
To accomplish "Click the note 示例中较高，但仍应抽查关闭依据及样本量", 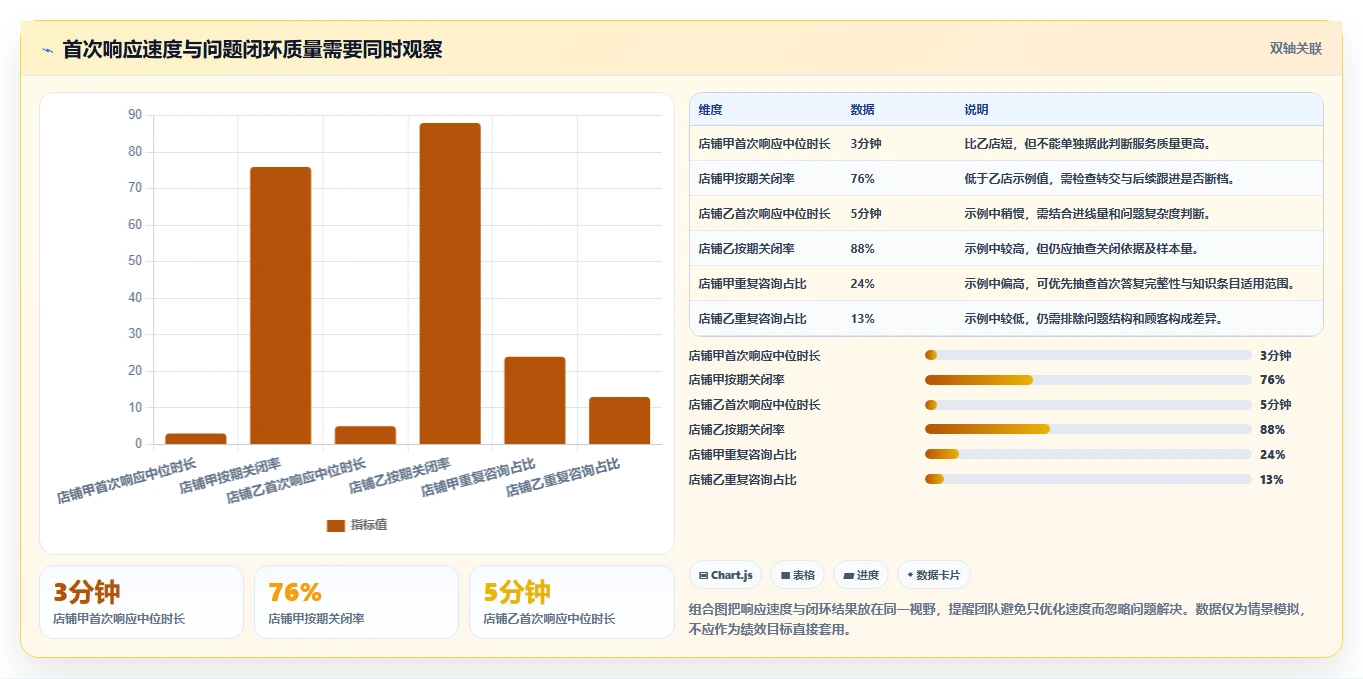I will point(1084,248).
